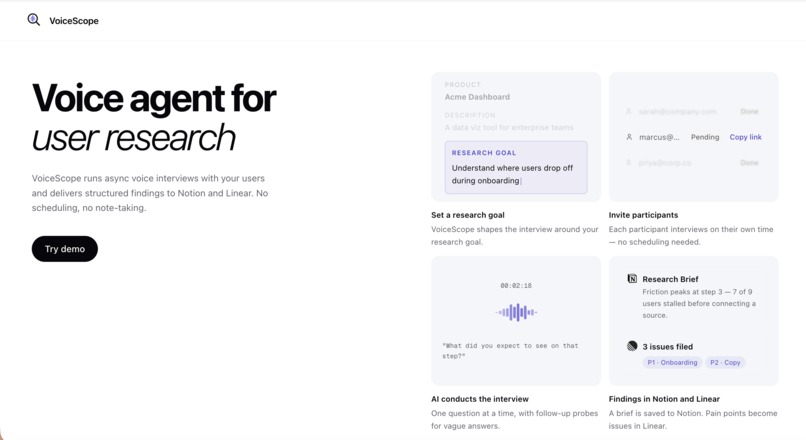
Task: Click into the Research Goal text field
Action: tap(516, 168)
